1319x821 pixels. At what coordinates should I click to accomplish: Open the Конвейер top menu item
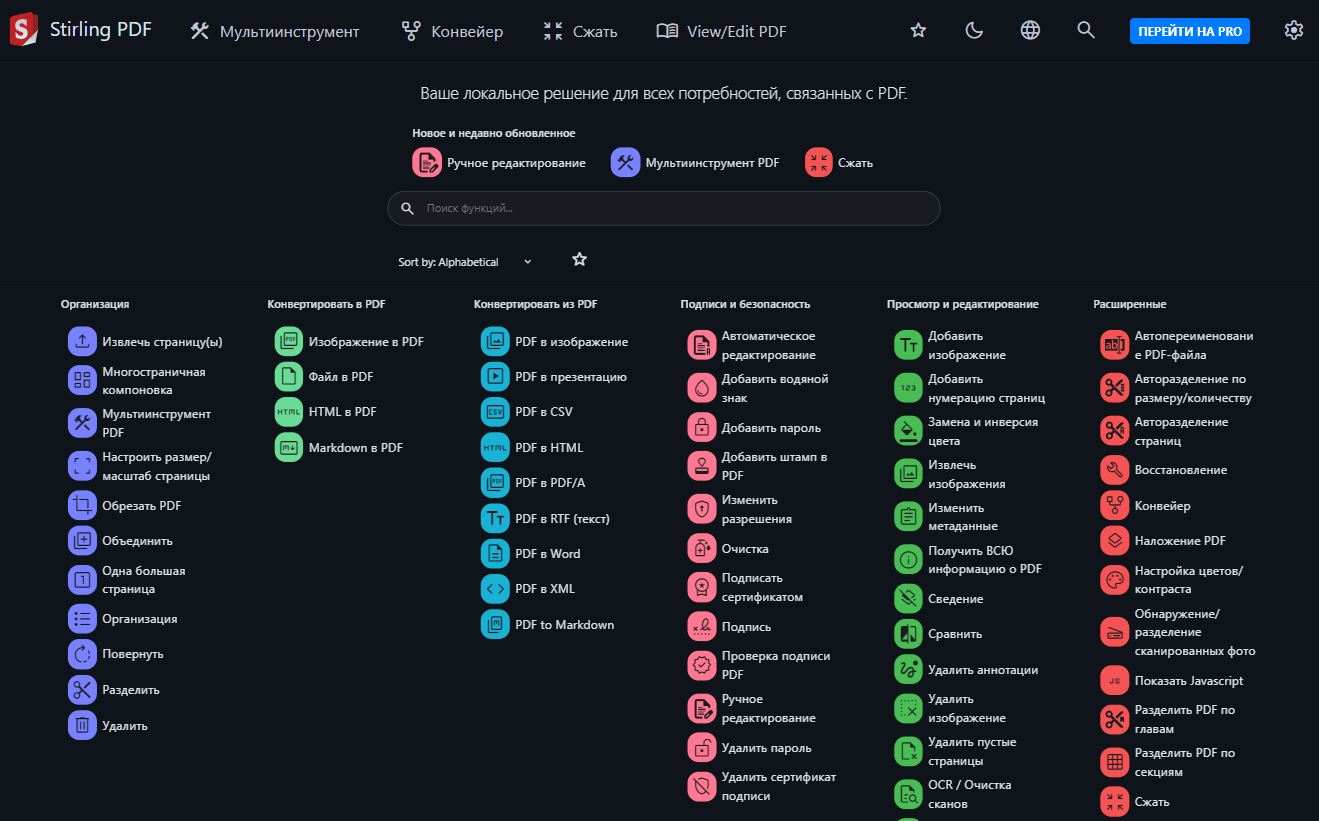pos(452,31)
